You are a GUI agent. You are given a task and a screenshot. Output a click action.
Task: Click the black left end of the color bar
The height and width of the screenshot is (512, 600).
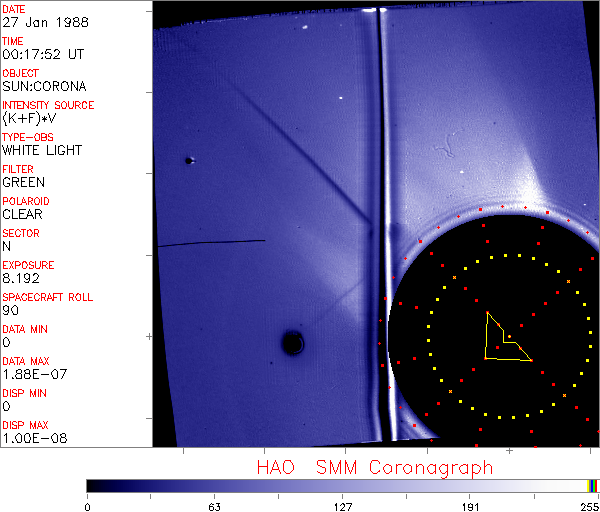[95, 485]
